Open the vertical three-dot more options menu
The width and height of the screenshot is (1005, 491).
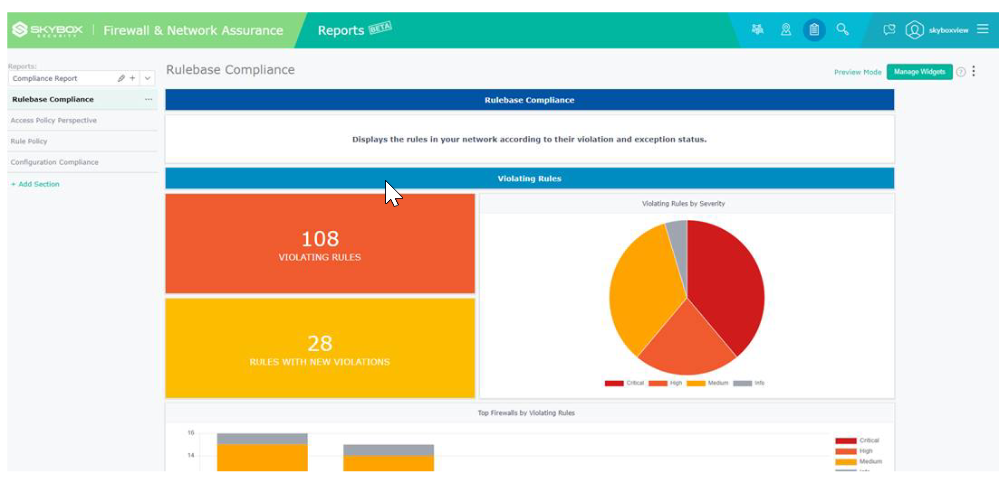[974, 72]
